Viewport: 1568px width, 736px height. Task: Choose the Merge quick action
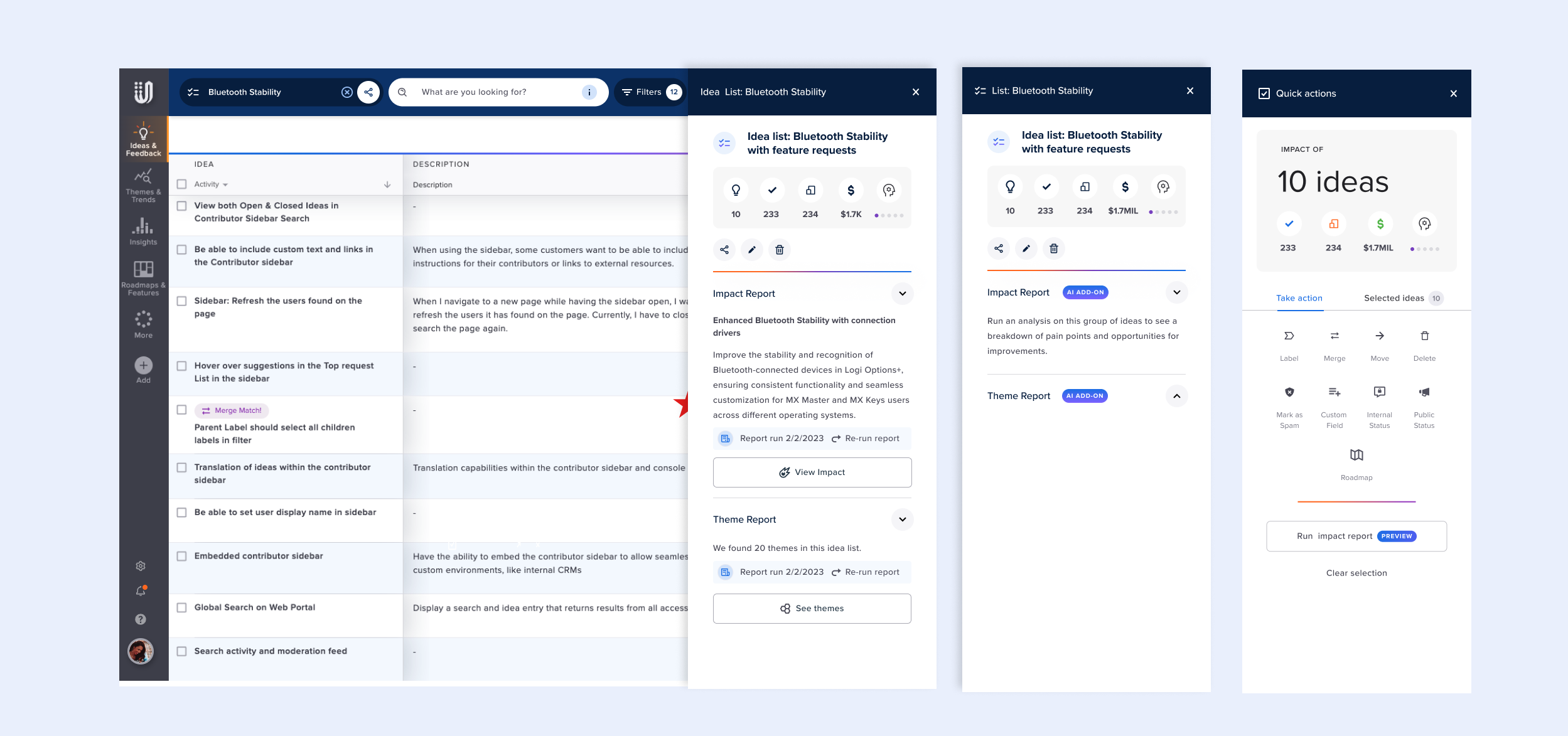click(x=1334, y=345)
